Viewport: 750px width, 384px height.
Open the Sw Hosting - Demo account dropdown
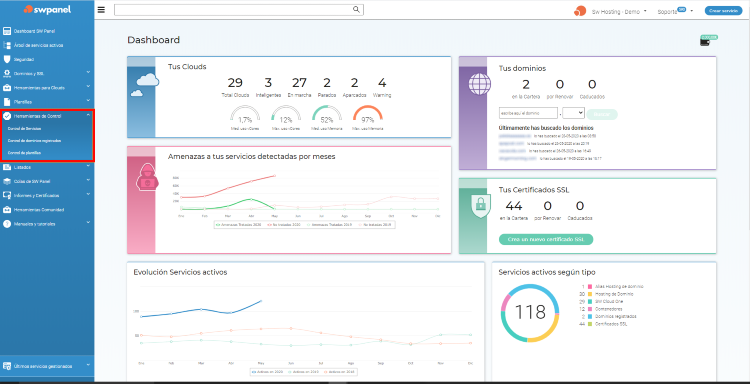[x=619, y=11]
